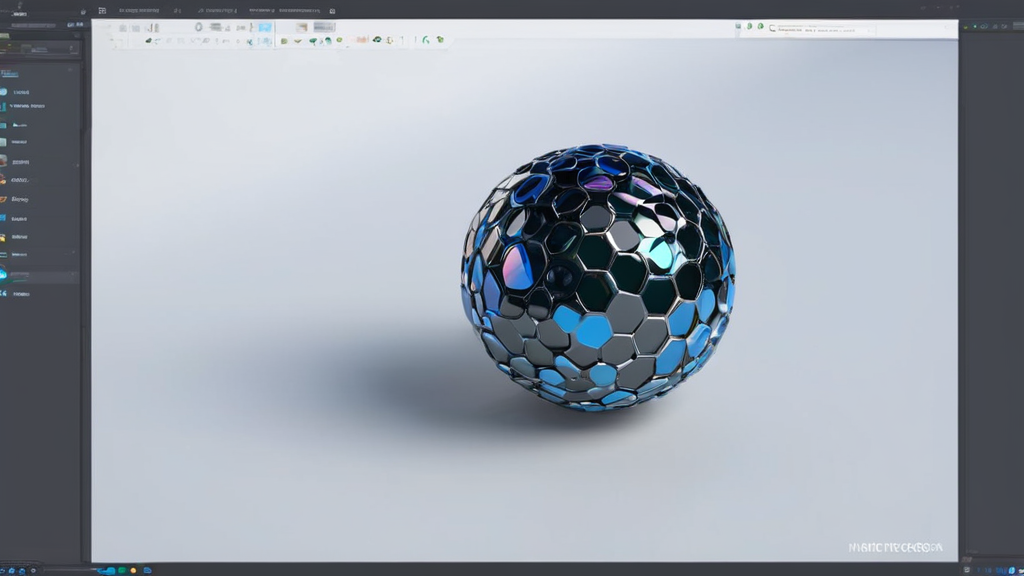Select the honeycomb sphere model in the viewport
Viewport: 1024px width, 576px height.
point(598,278)
